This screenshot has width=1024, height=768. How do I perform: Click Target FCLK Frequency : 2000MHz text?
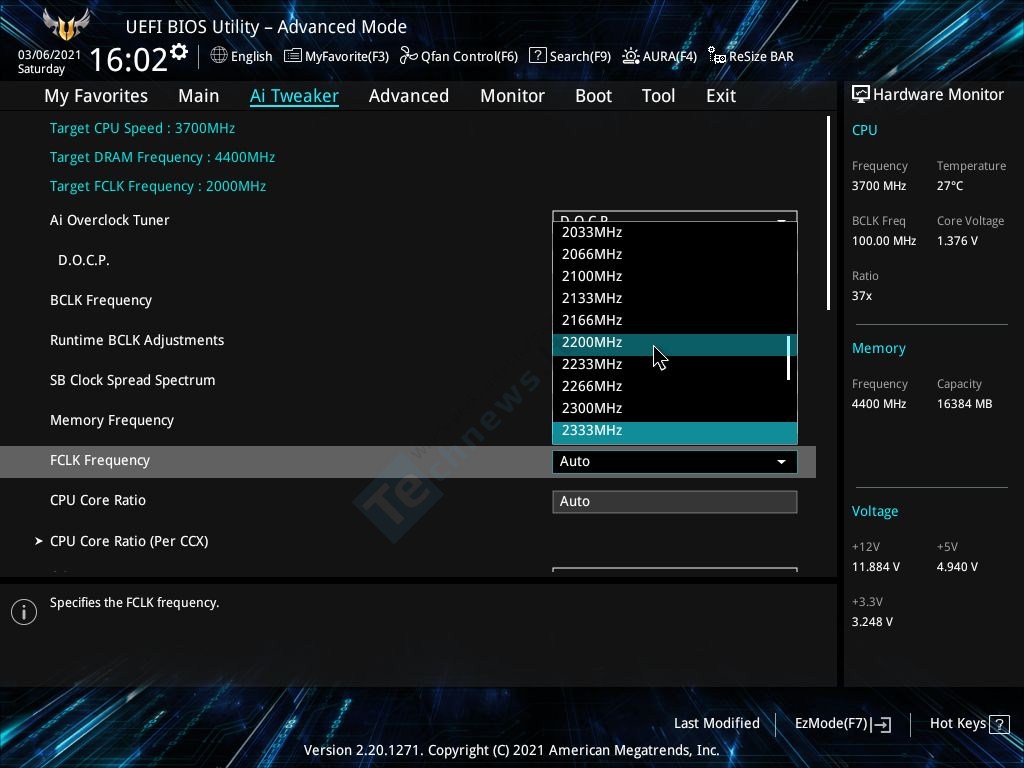pos(158,186)
